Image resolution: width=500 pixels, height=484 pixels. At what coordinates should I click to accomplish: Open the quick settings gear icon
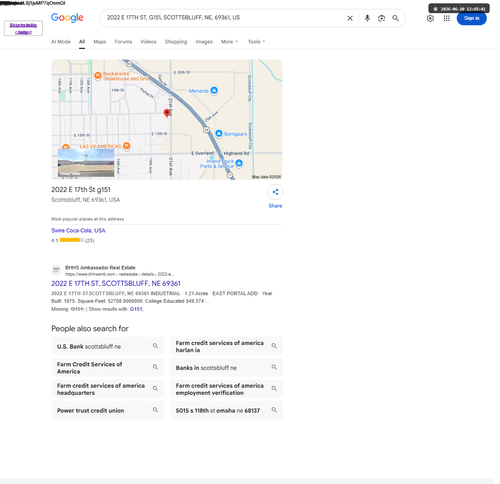coord(430,18)
